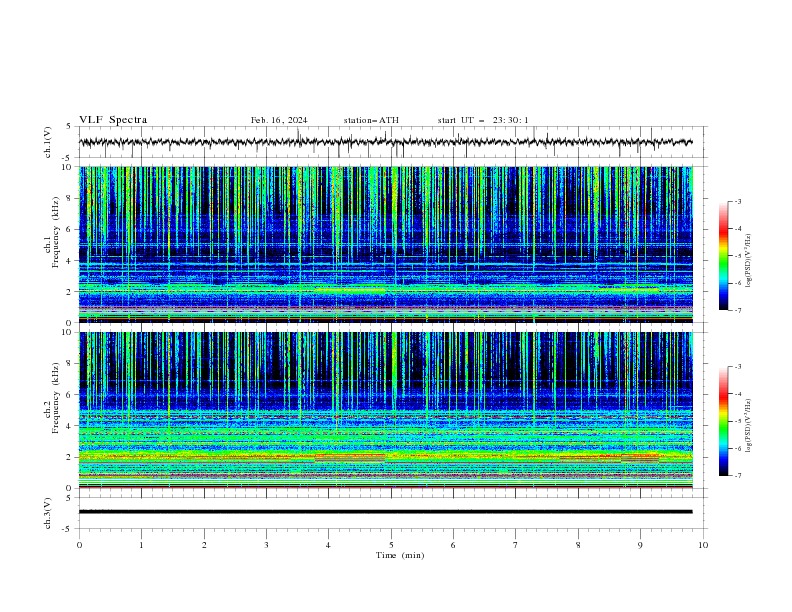Click the ch.2 spectrogram color bar
The width and height of the screenshot is (792, 612).
[723, 421]
